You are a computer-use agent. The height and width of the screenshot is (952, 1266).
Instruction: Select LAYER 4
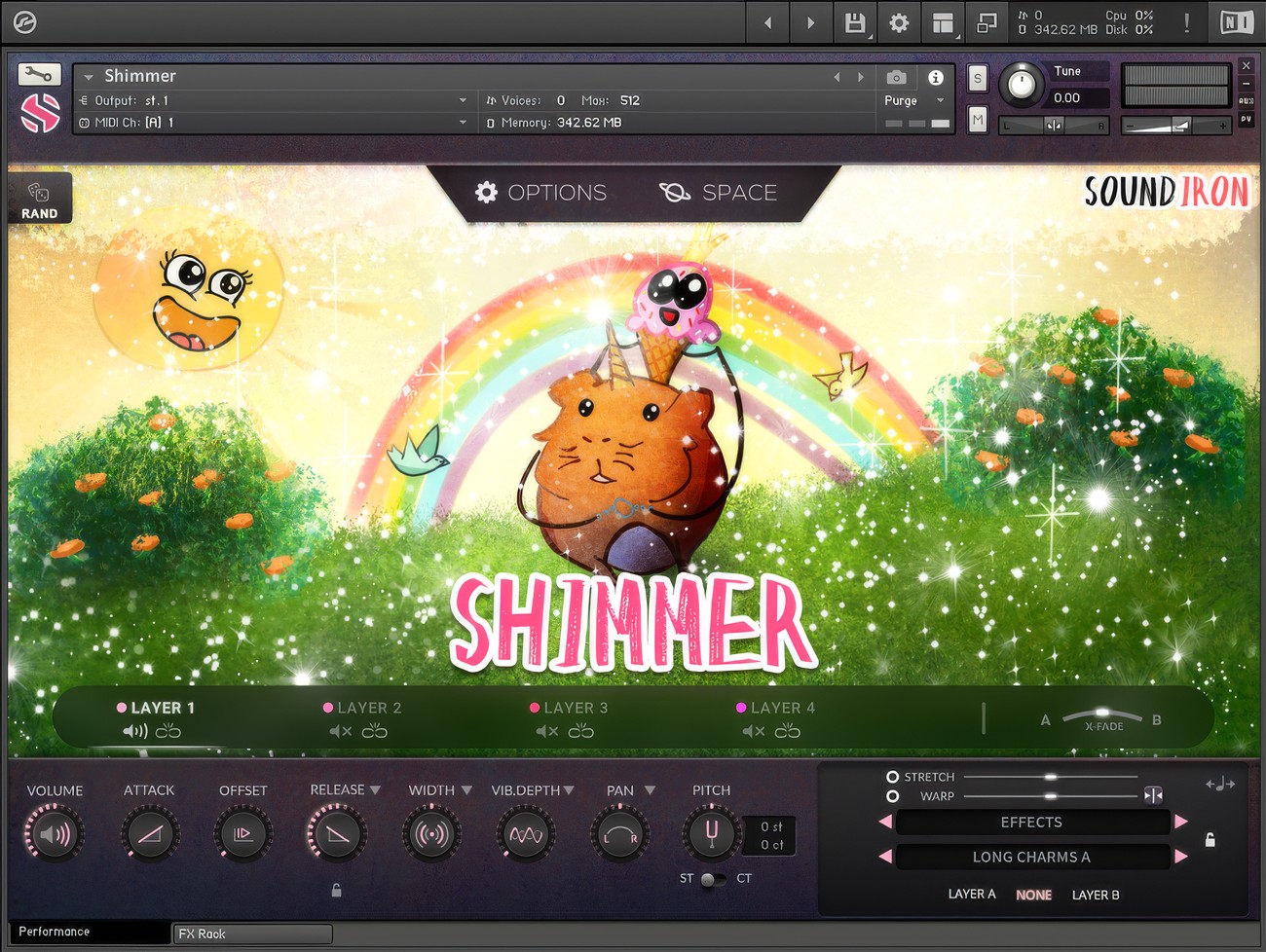coord(775,708)
